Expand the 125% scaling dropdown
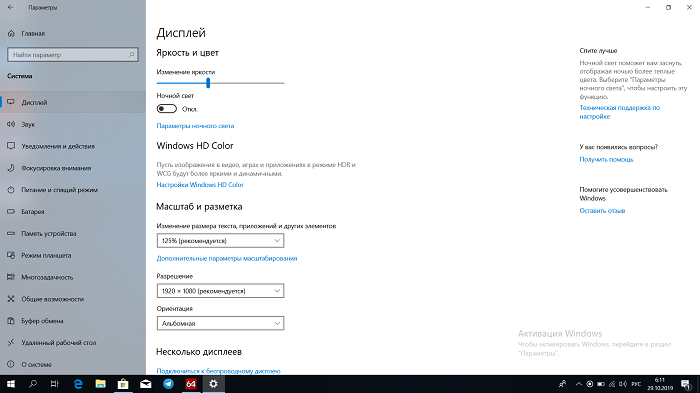700x393 pixels. 220,241
